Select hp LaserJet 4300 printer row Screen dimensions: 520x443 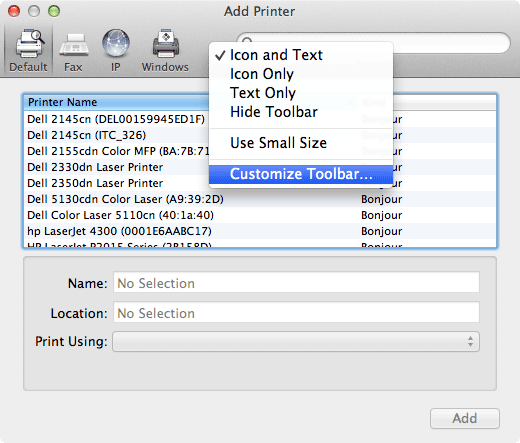(x=260, y=231)
